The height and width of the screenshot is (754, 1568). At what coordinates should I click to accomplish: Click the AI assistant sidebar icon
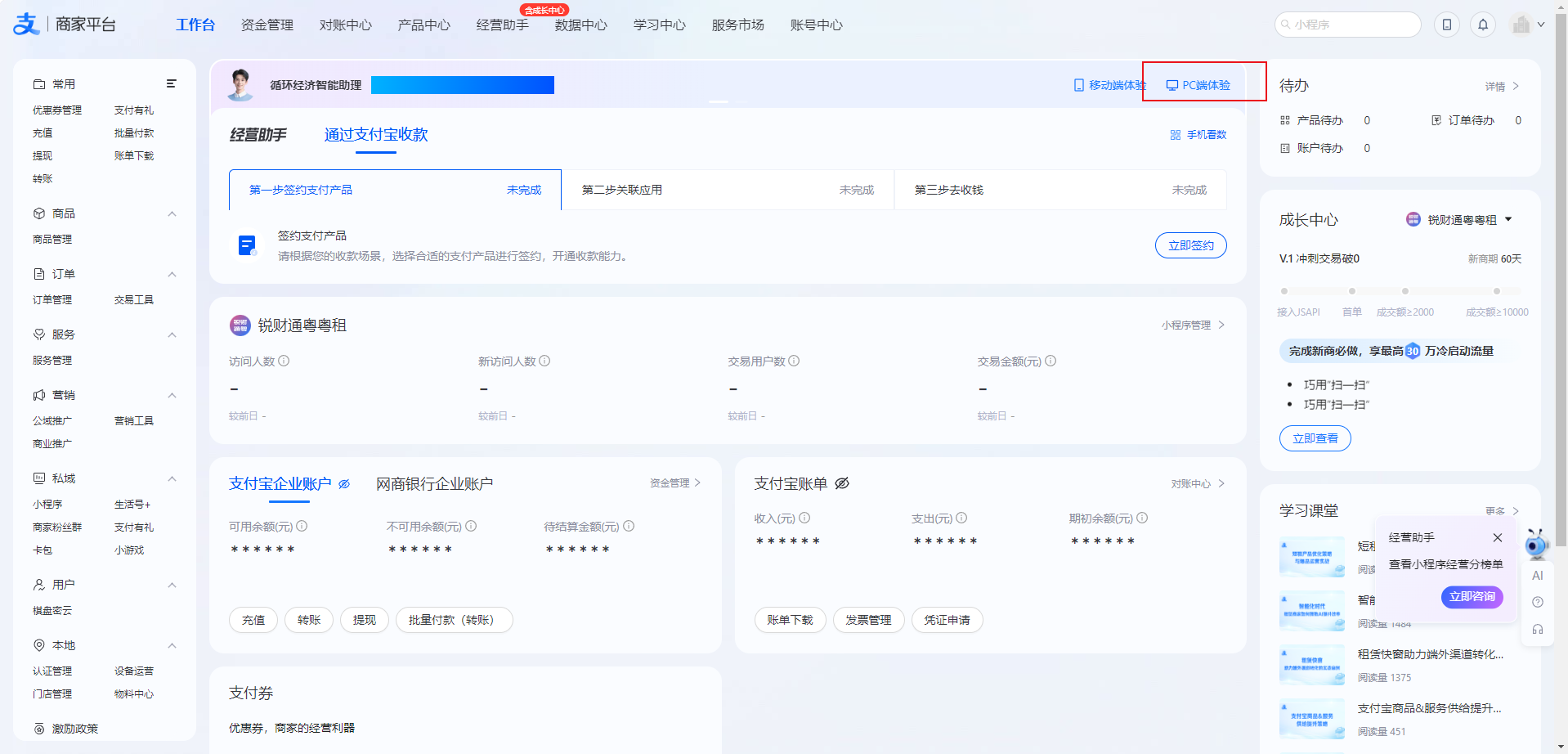(1537, 576)
